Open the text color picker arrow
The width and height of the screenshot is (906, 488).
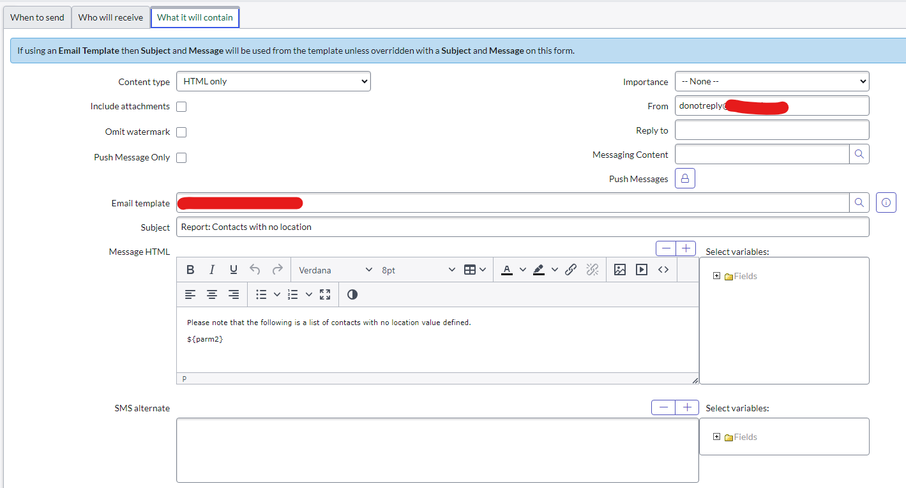[x=523, y=270]
